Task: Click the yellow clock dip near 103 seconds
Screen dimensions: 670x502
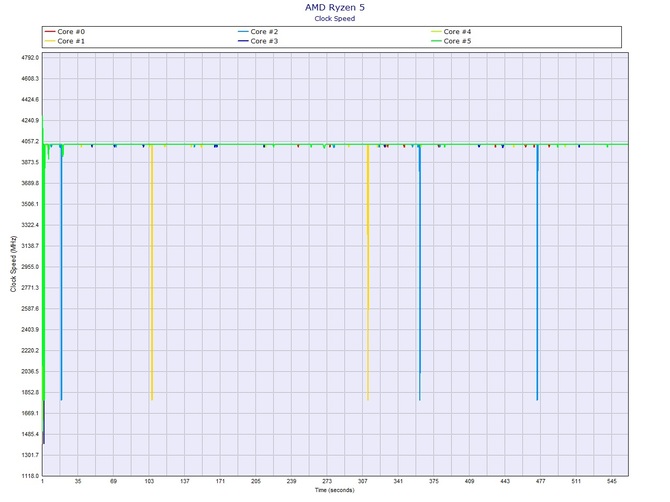Action: [x=151, y=273]
